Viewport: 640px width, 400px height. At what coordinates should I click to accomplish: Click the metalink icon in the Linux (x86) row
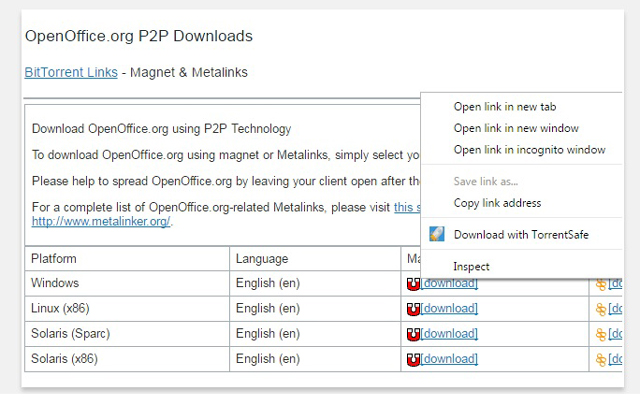(x=601, y=309)
